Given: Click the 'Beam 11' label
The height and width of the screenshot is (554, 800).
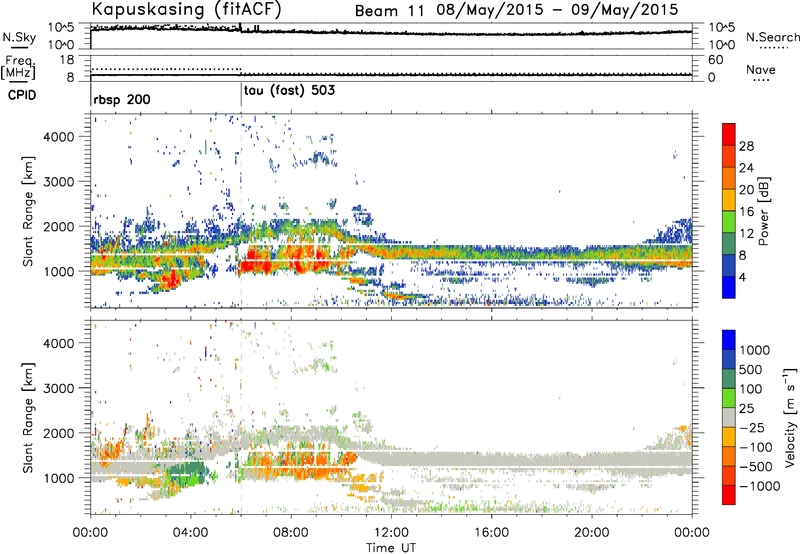Looking at the screenshot, I should 389,11.
